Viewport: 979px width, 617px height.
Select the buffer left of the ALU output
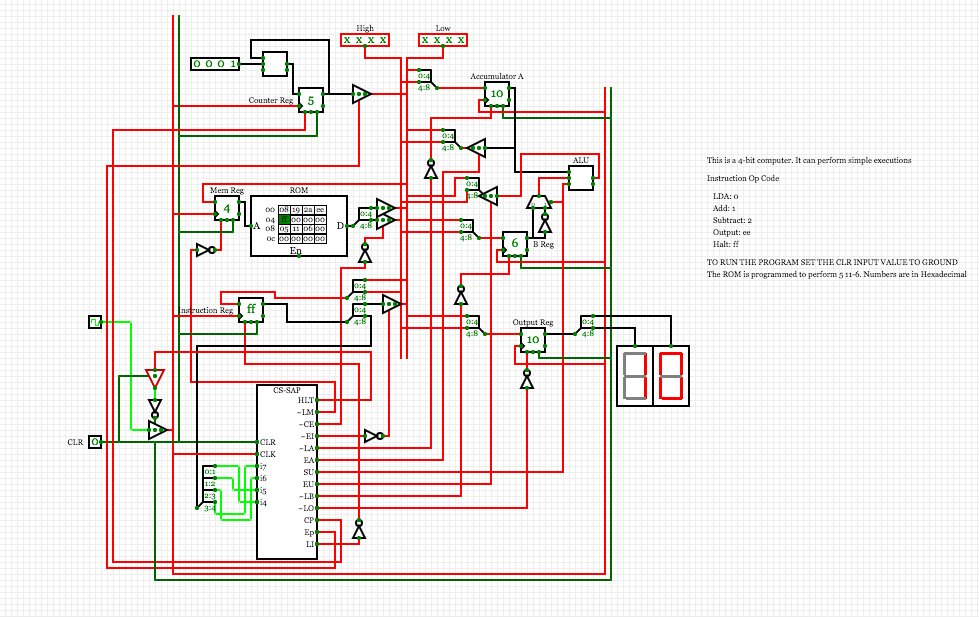(489, 195)
